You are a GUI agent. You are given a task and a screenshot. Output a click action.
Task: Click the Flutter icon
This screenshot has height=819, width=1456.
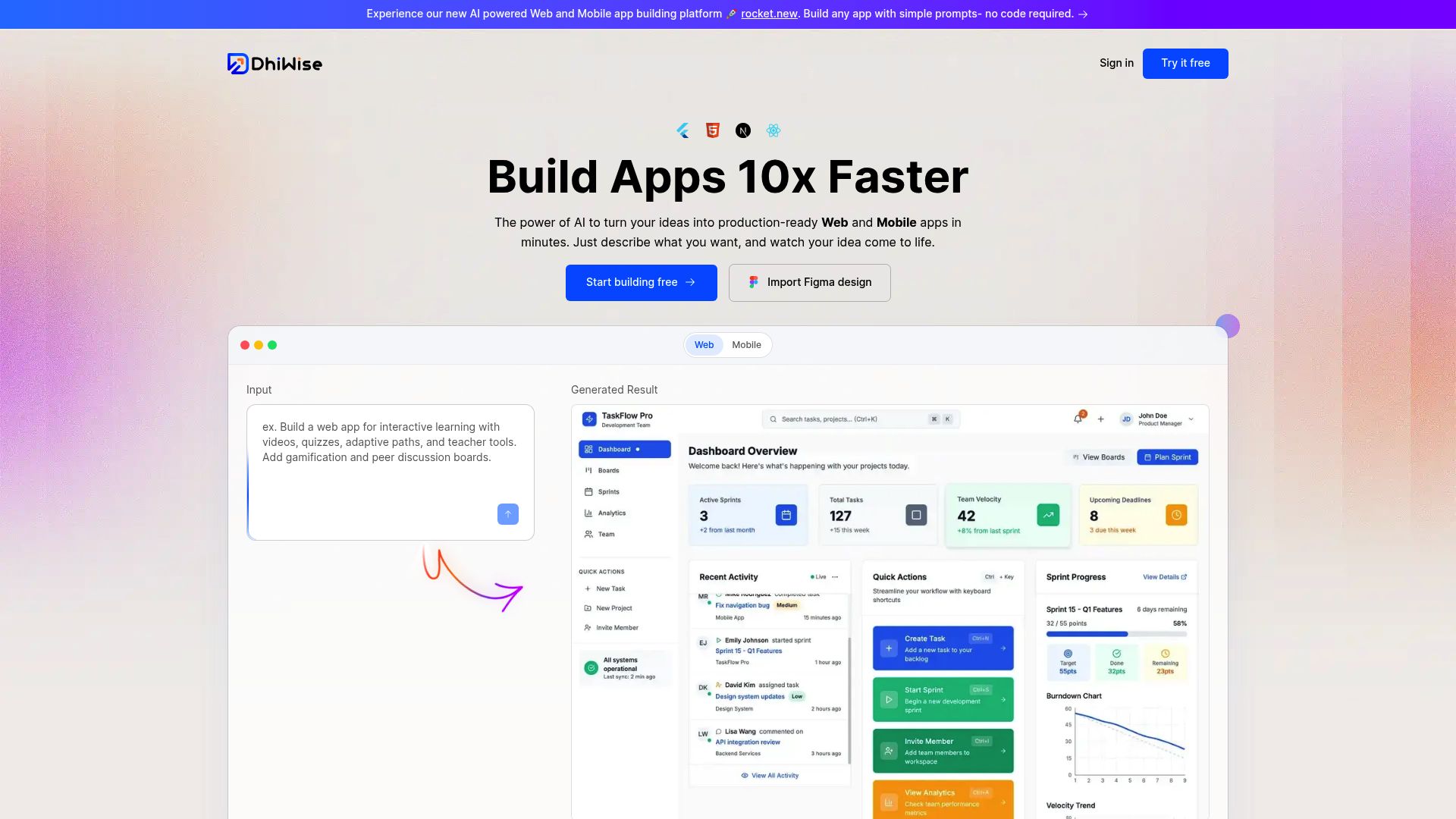coord(682,130)
